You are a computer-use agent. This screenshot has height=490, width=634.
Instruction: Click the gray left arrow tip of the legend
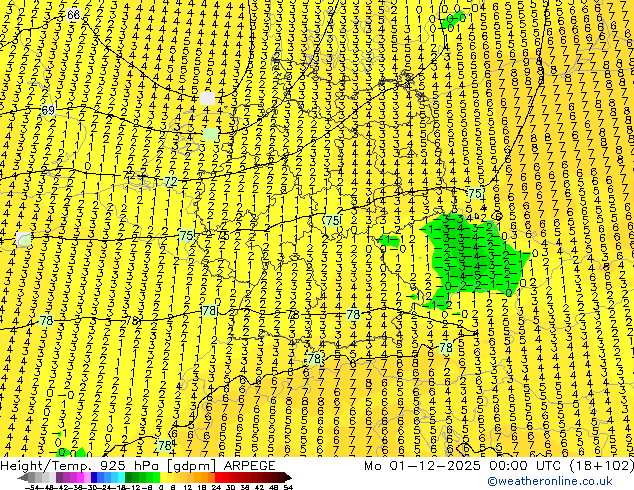23,478
